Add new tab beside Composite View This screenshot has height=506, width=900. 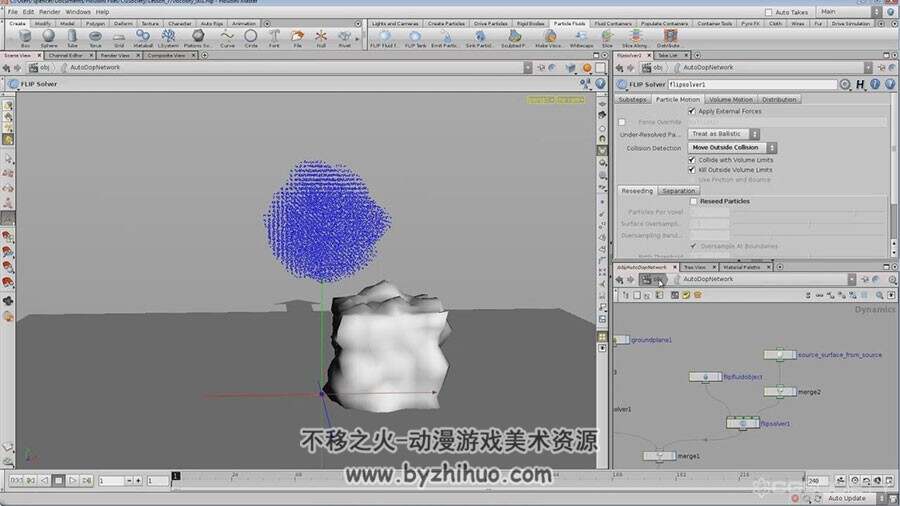204,56
